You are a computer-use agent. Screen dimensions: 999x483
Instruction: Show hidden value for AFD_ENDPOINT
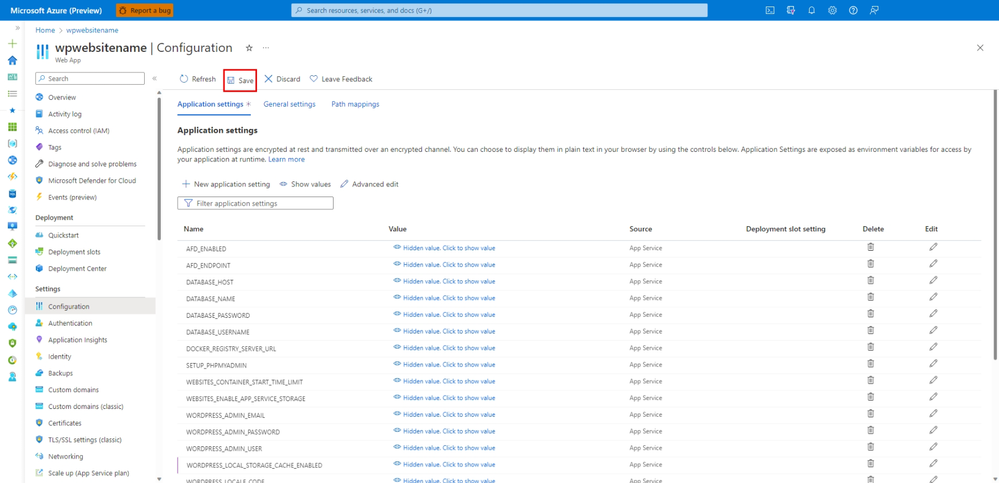(444, 264)
